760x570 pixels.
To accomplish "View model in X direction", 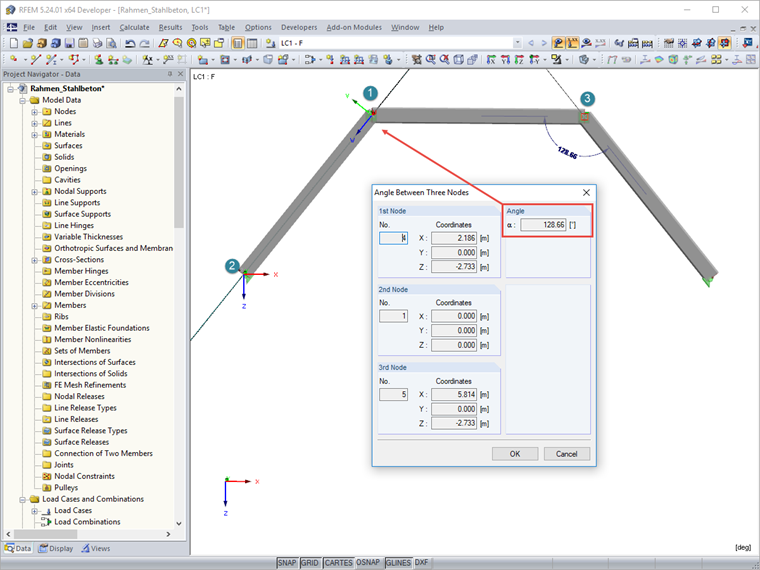I will pyautogui.click(x=491, y=60).
